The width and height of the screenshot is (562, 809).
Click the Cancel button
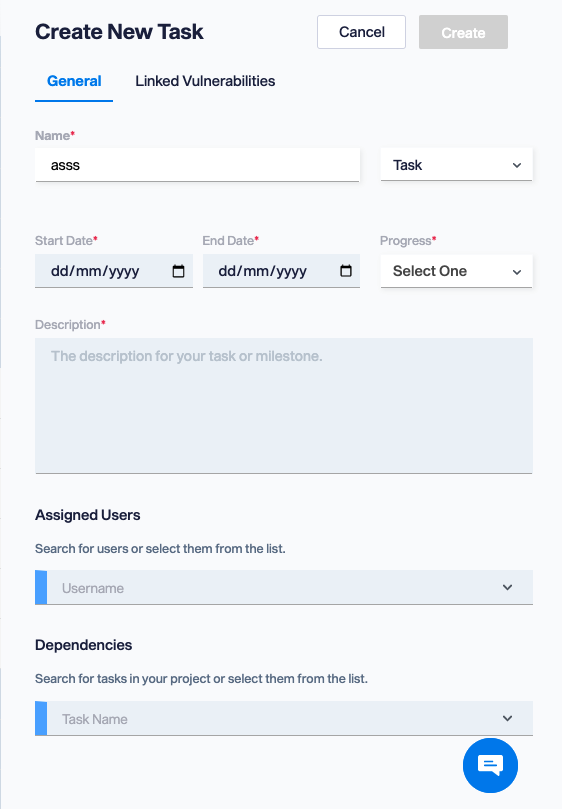pyautogui.click(x=361, y=32)
